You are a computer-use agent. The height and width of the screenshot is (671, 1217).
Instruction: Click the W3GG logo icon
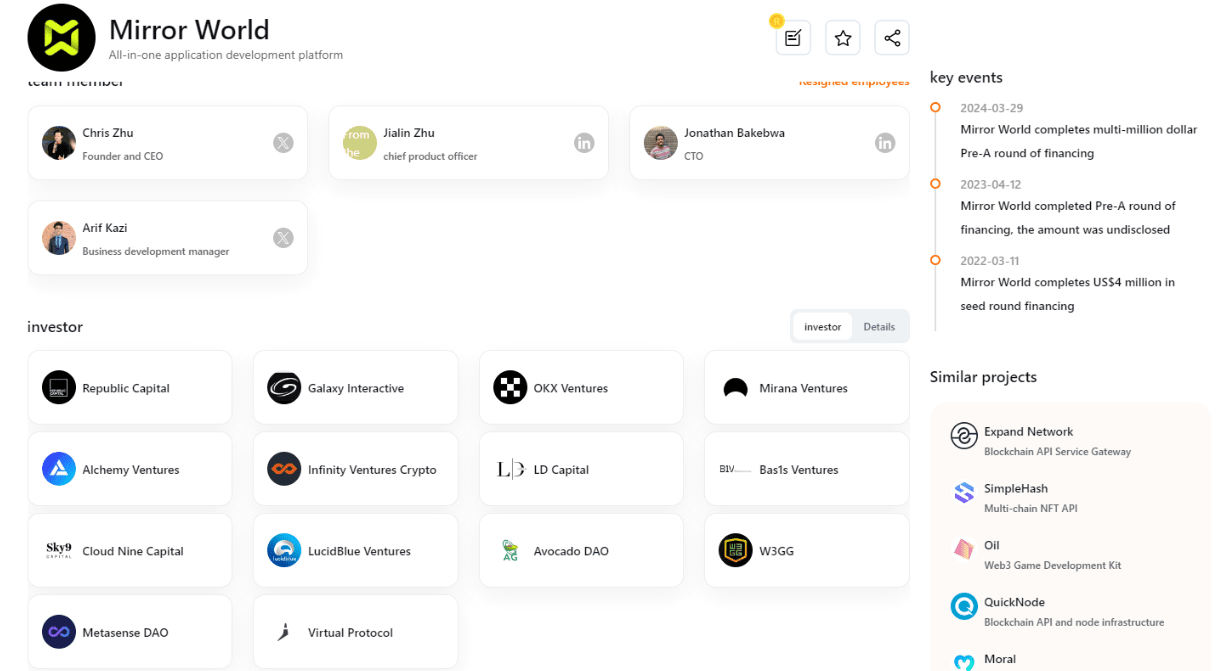click(x=736, y=550)
